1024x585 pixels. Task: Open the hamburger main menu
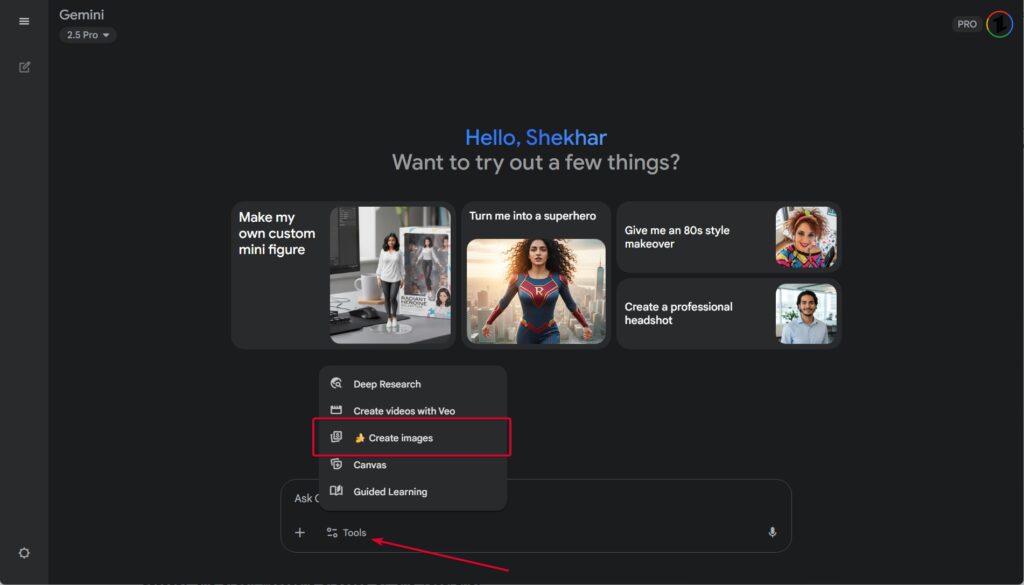24,22
